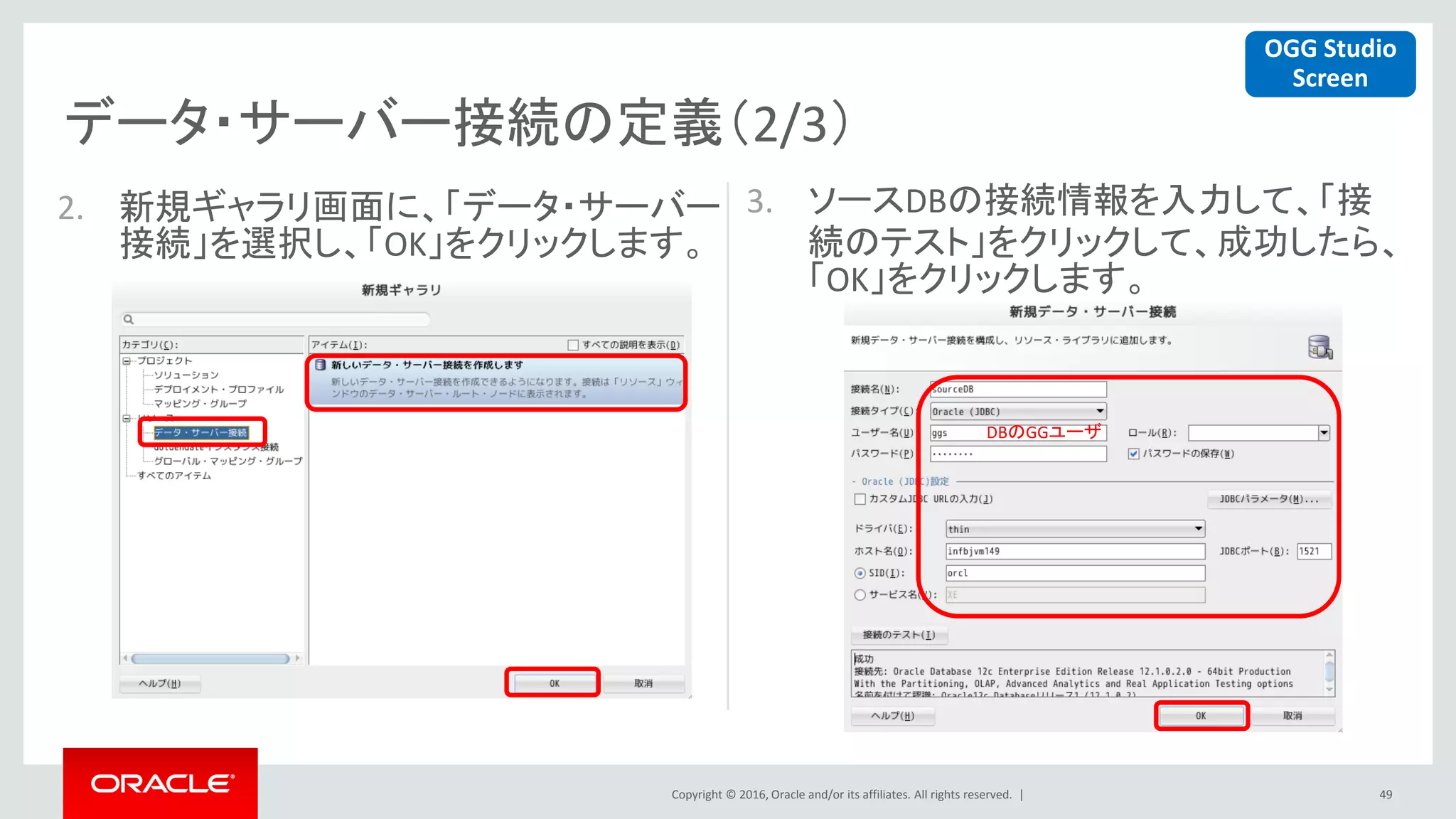Click the database icon in the 新規データ・サーバー接続 header
1456x819 pixels.
1320,348
